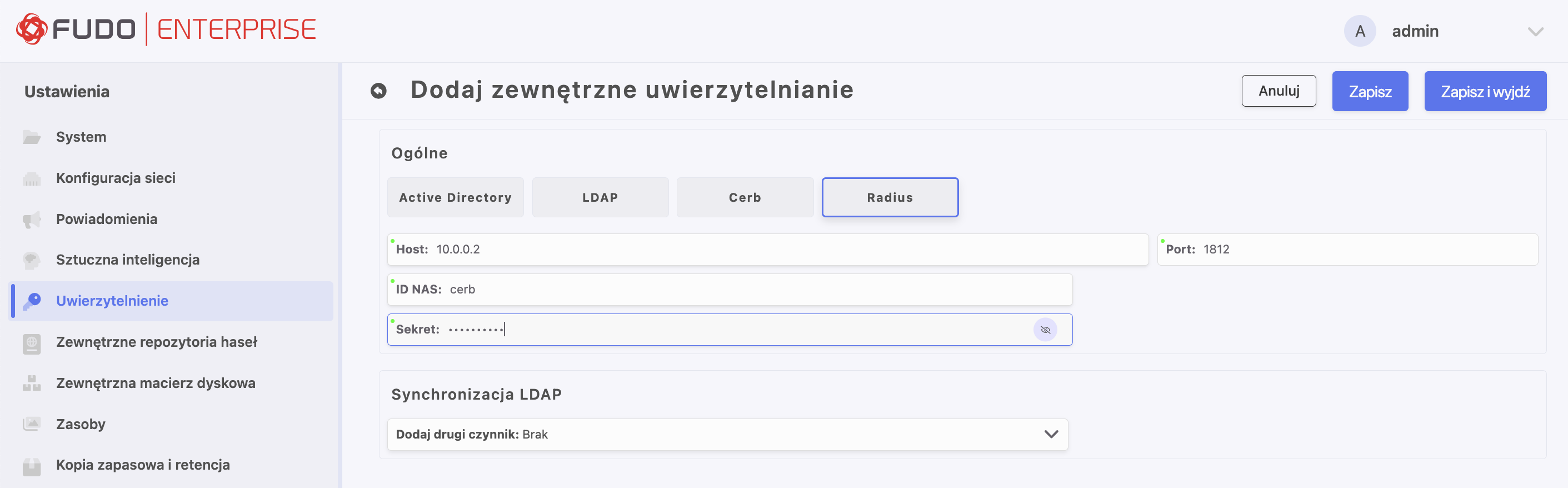Click the Sztuczna inteligencja brain icon
Viewport: 1568px width, 488px height.
coord(32,260)
